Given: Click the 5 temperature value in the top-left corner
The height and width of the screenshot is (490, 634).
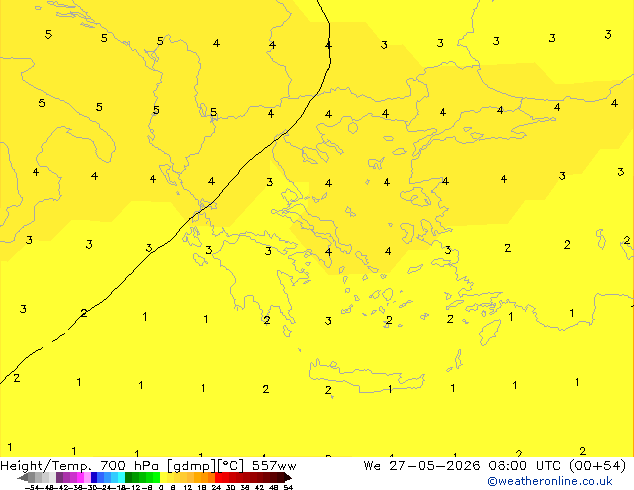Looking at the screenshot, I should tap(48, 34).
